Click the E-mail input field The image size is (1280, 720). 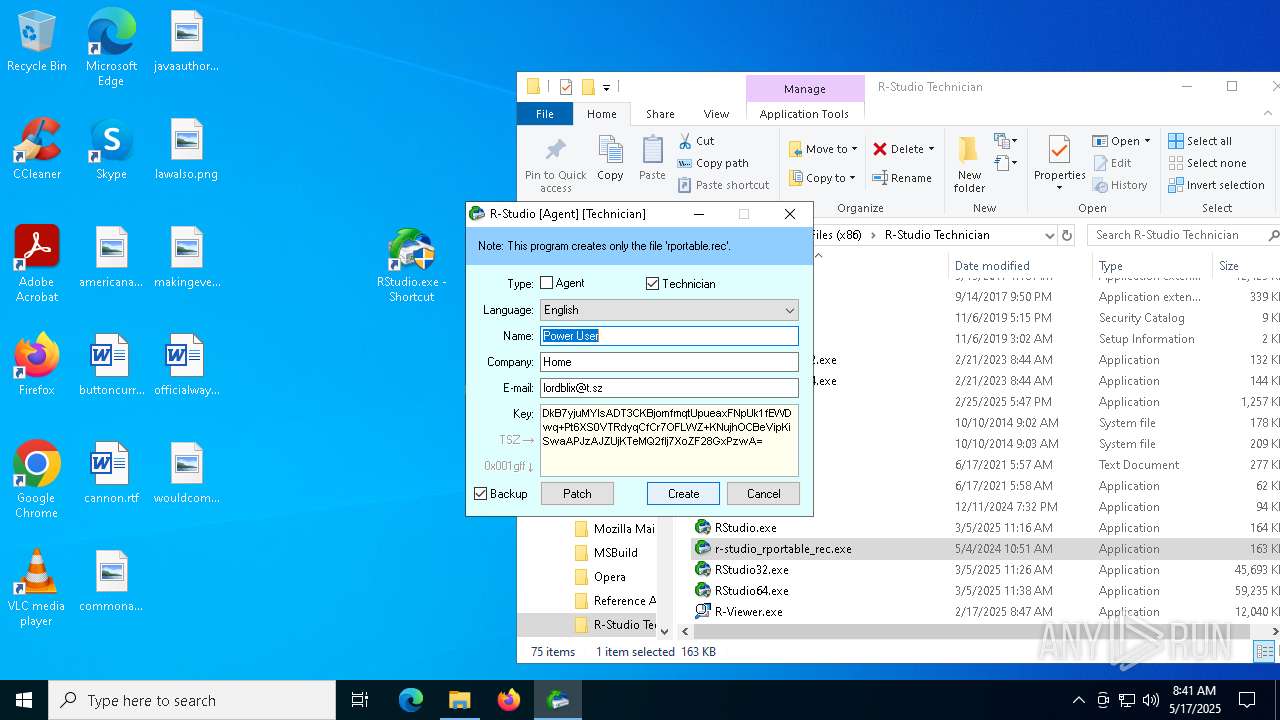tap(669, 388)
